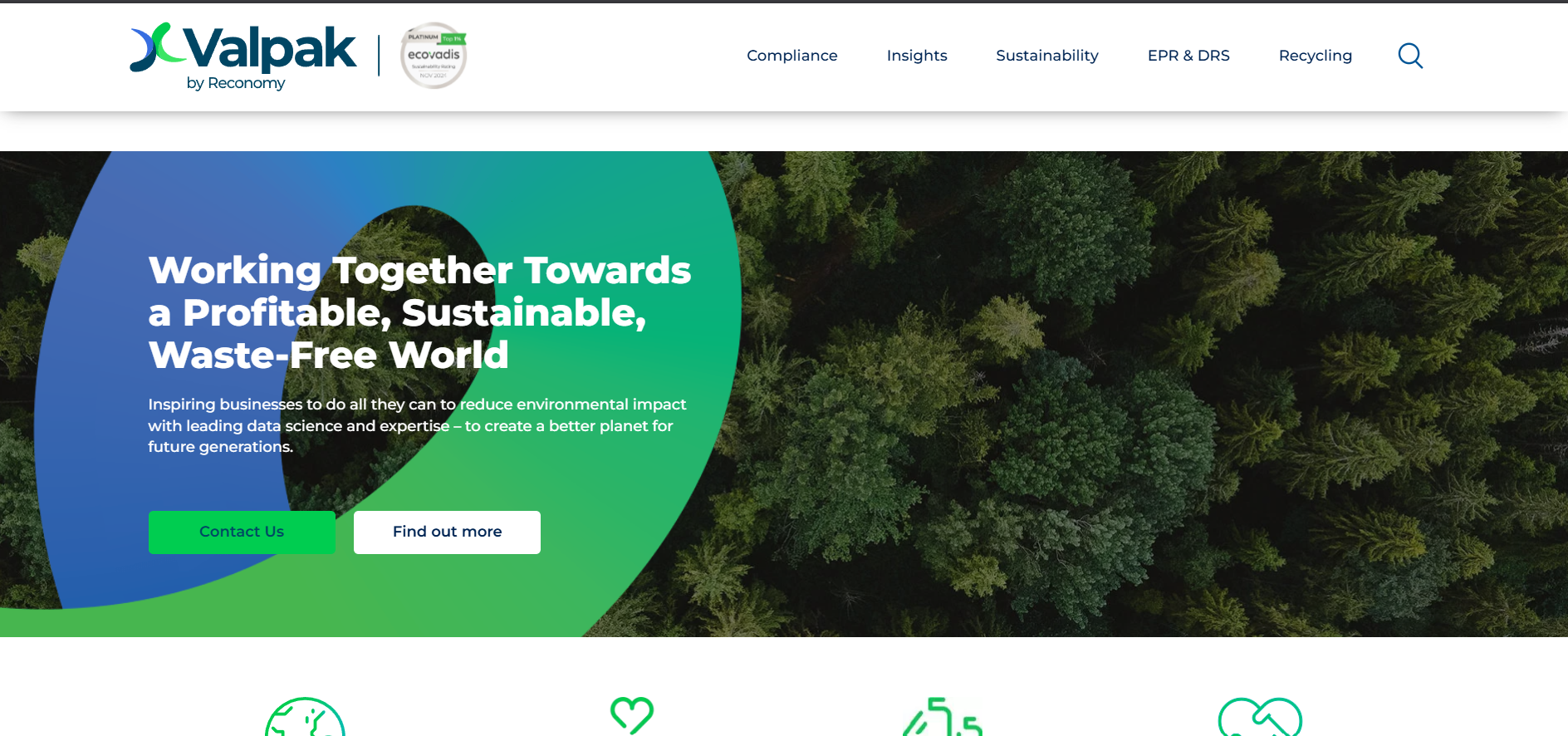This screenshot has height=736, width=1568.
Task: Open the Insights menu
Action: coord(917,56)
